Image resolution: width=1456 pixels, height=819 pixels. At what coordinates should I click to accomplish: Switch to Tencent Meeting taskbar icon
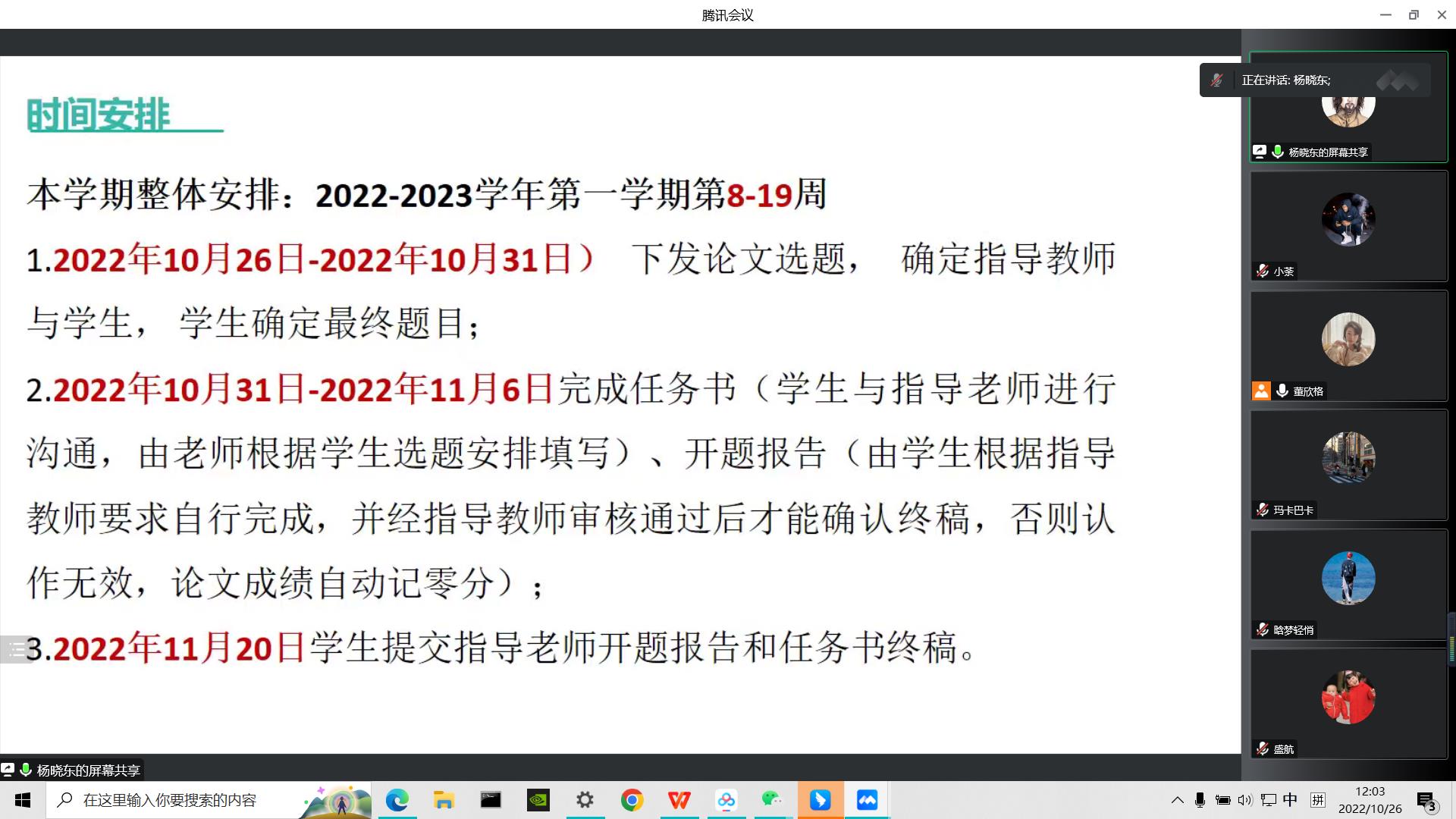[x=867, y=800]
